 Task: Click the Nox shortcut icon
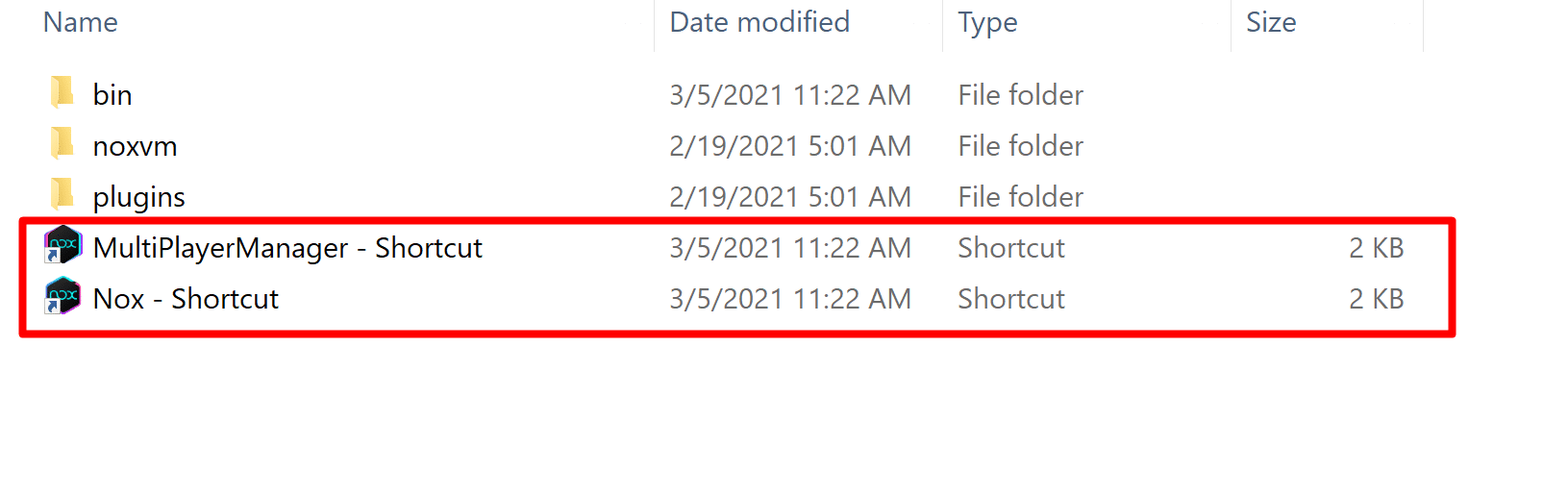(x=63, y=297)
